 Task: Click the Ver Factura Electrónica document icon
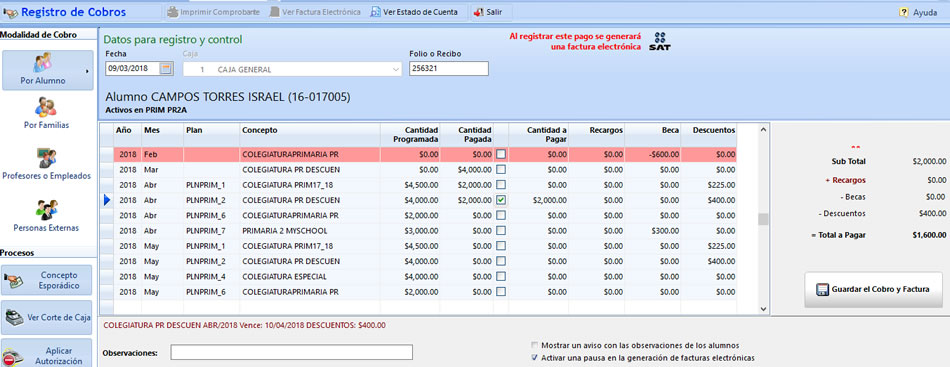pyautogui.click(x=274, y=12)
